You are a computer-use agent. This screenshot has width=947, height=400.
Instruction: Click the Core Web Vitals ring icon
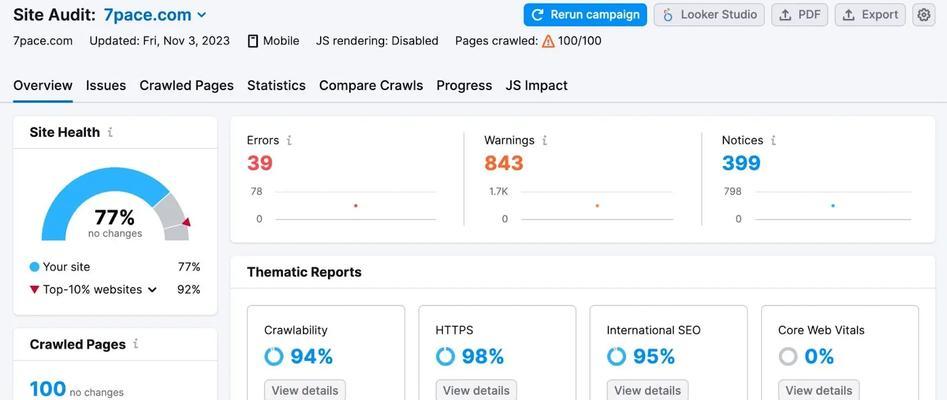[x=788, y=356]
